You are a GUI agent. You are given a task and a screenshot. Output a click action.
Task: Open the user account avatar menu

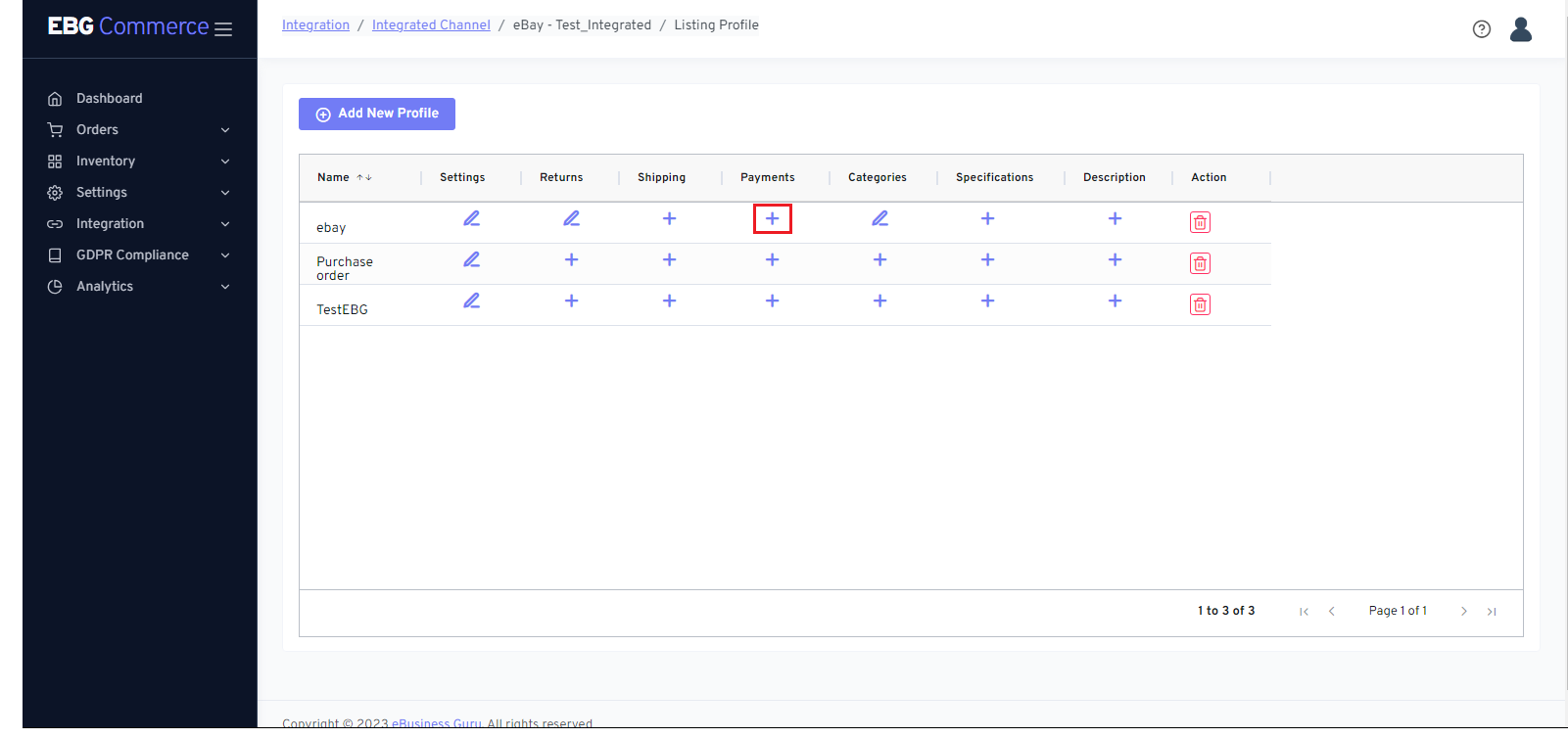pos(1520,29)
